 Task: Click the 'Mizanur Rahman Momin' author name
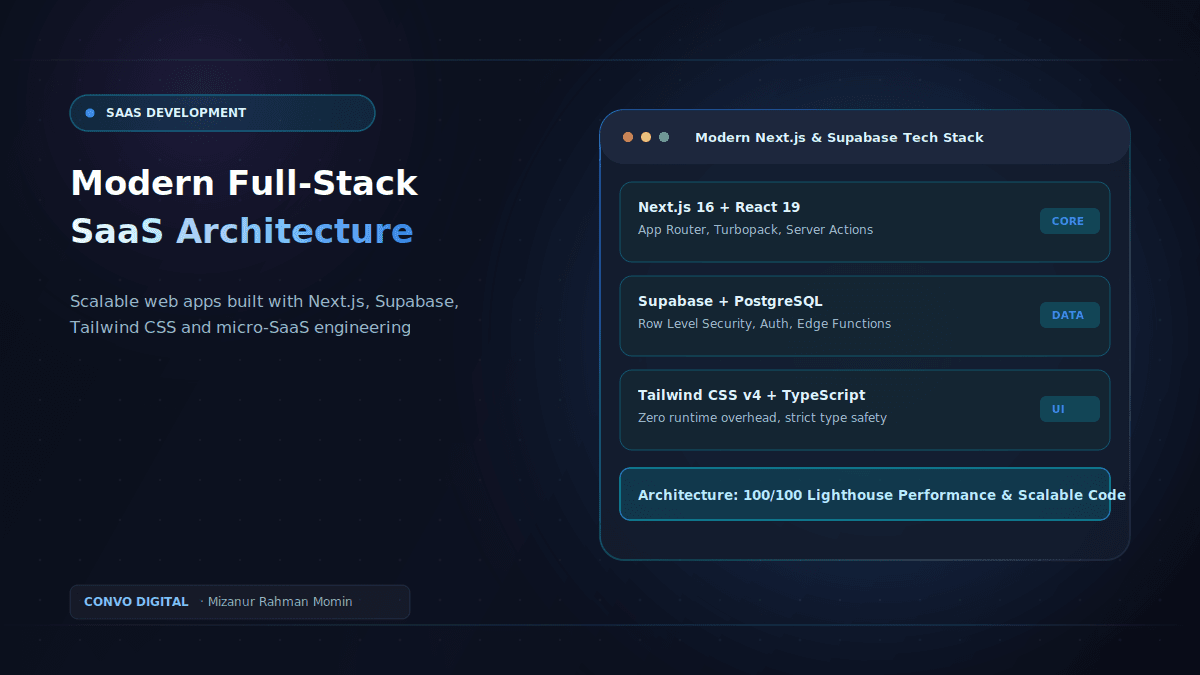coord(280,602)
